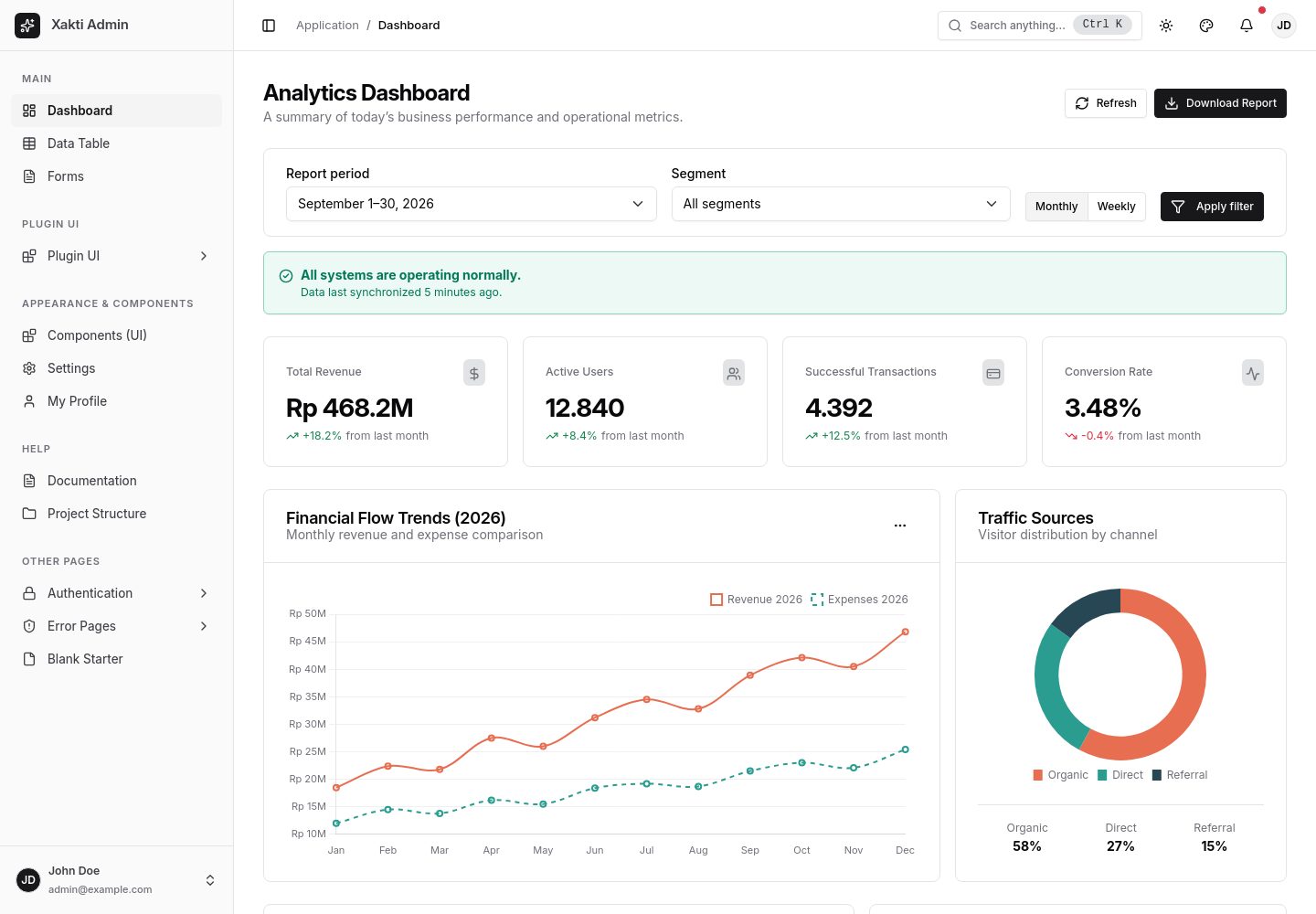
Task: Go to Dashboard in sidebar
Action: tap(117, 111)
